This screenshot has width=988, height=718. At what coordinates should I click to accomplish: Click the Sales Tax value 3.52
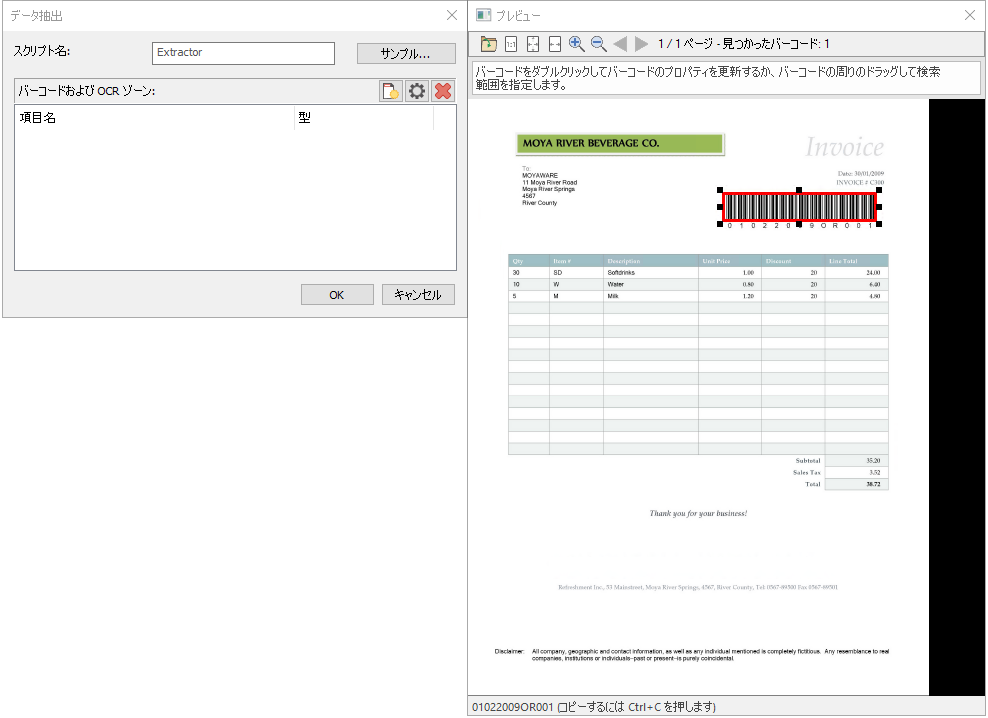875,472
